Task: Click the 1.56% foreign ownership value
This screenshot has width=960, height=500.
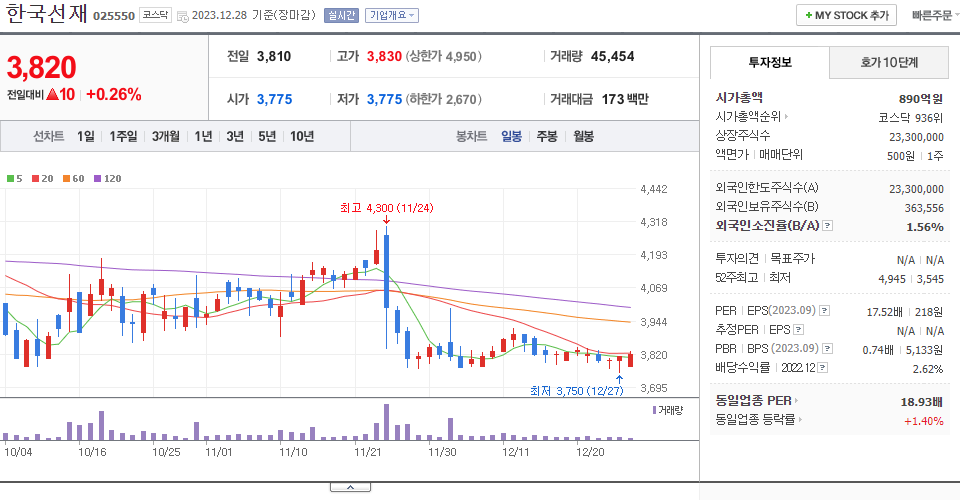Action: point(924,227)
